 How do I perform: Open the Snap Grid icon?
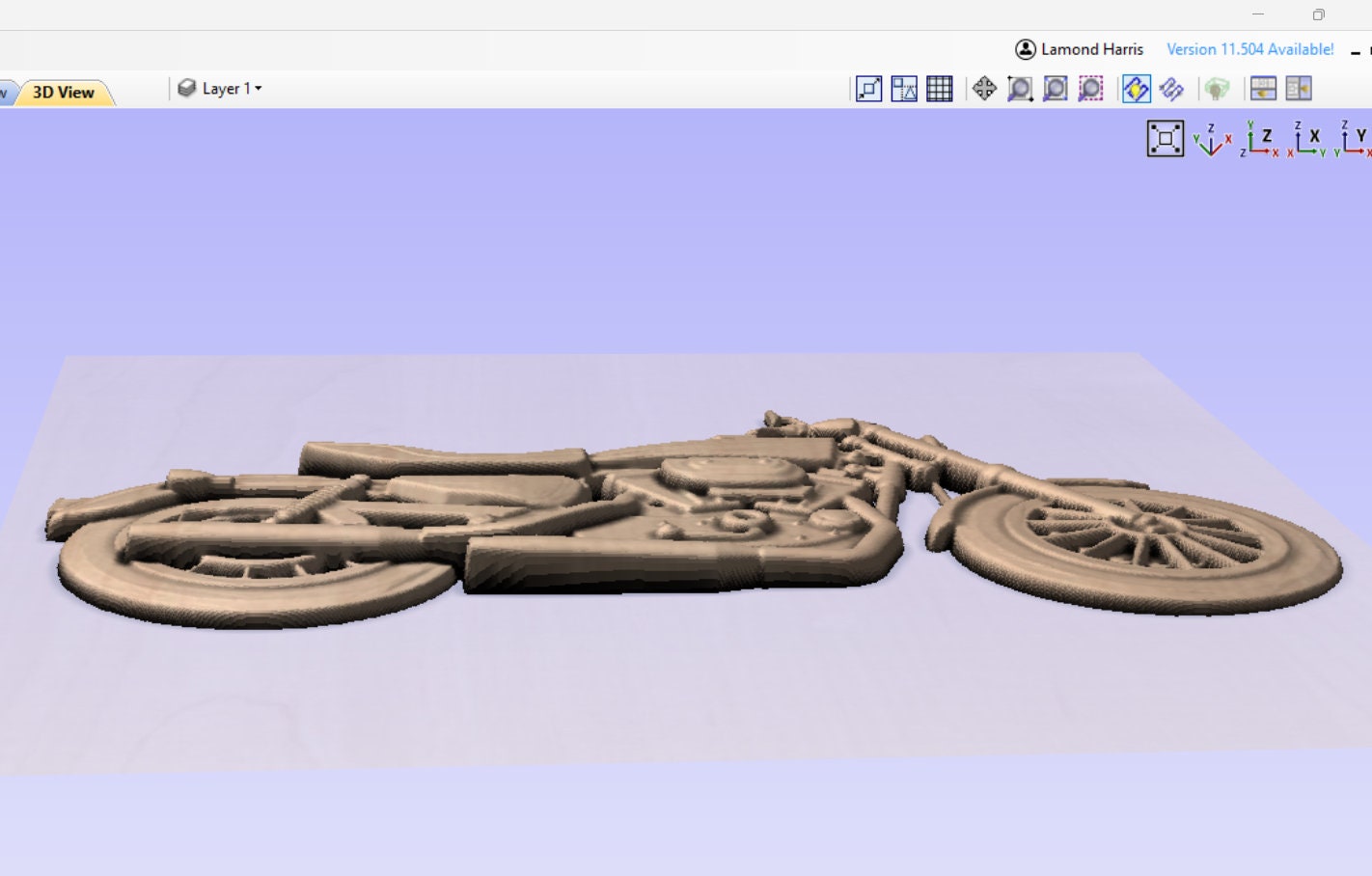[940, 88]
